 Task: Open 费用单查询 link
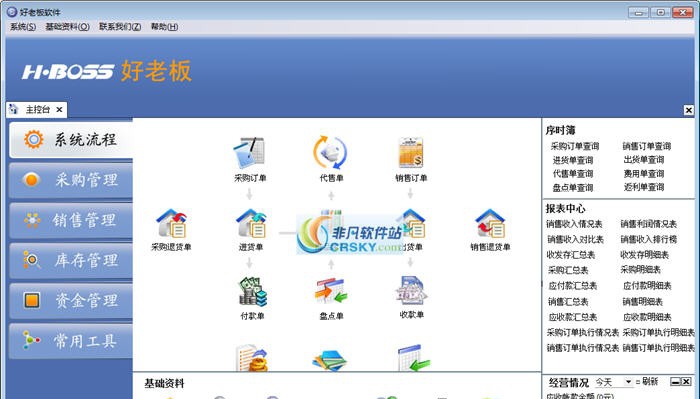[644, 174]
